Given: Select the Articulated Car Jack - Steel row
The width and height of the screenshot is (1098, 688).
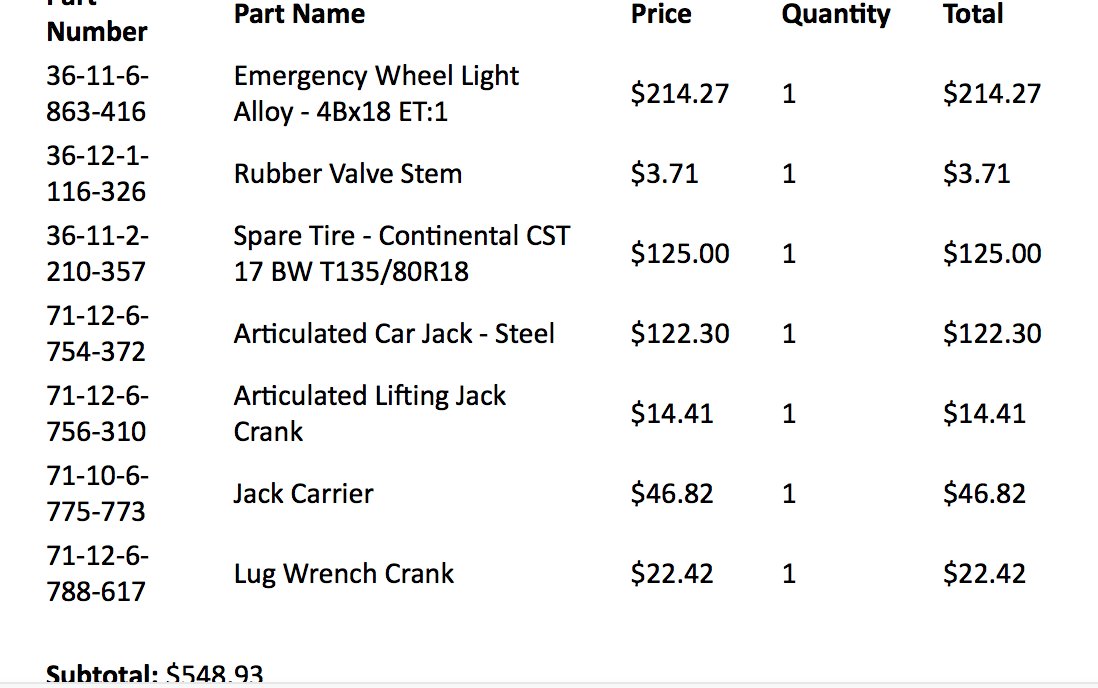Looking at the screenshot, I should pyautogui.click(x=393, y=334).
